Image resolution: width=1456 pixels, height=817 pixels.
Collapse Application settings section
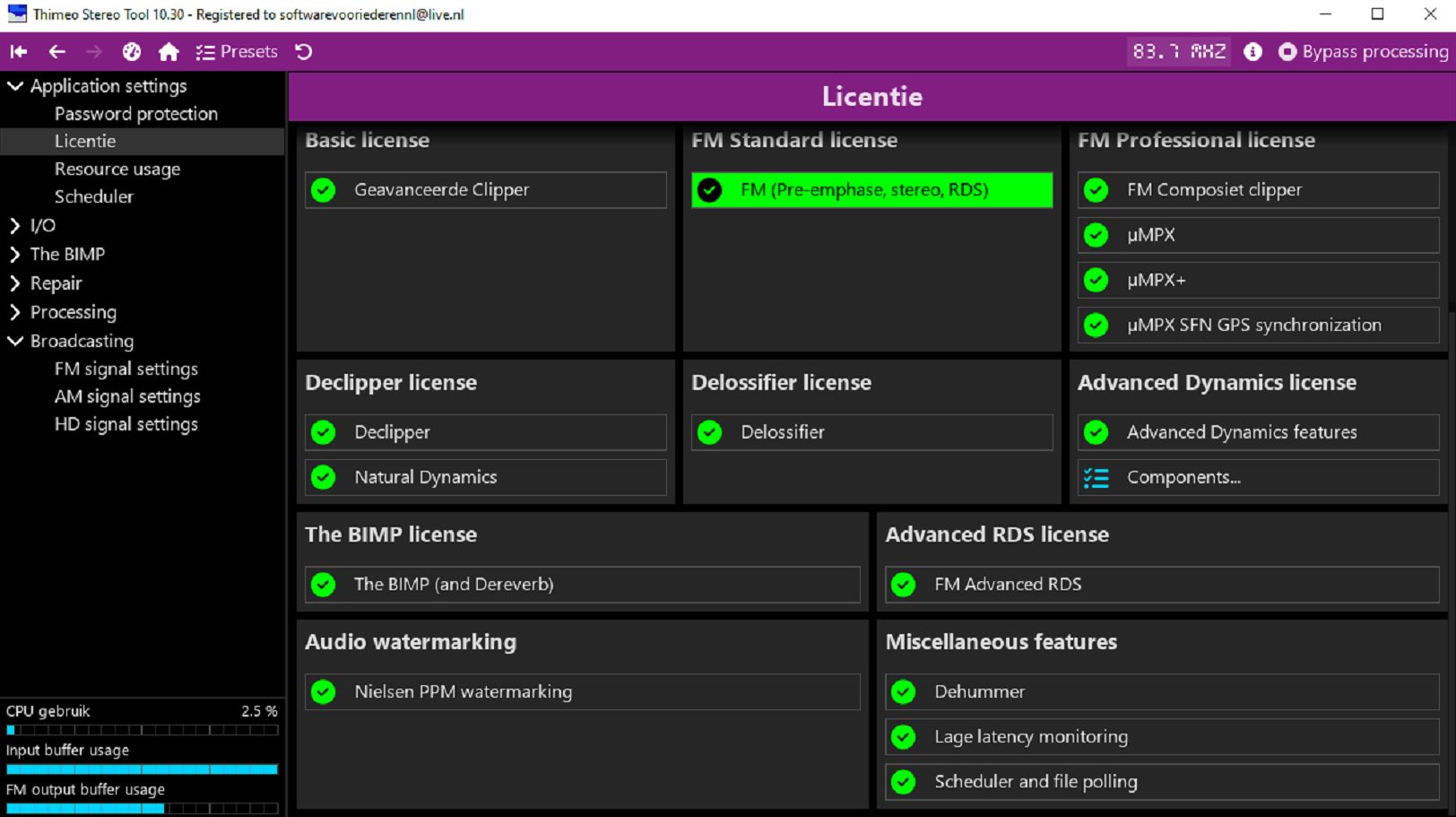point(15,86)
